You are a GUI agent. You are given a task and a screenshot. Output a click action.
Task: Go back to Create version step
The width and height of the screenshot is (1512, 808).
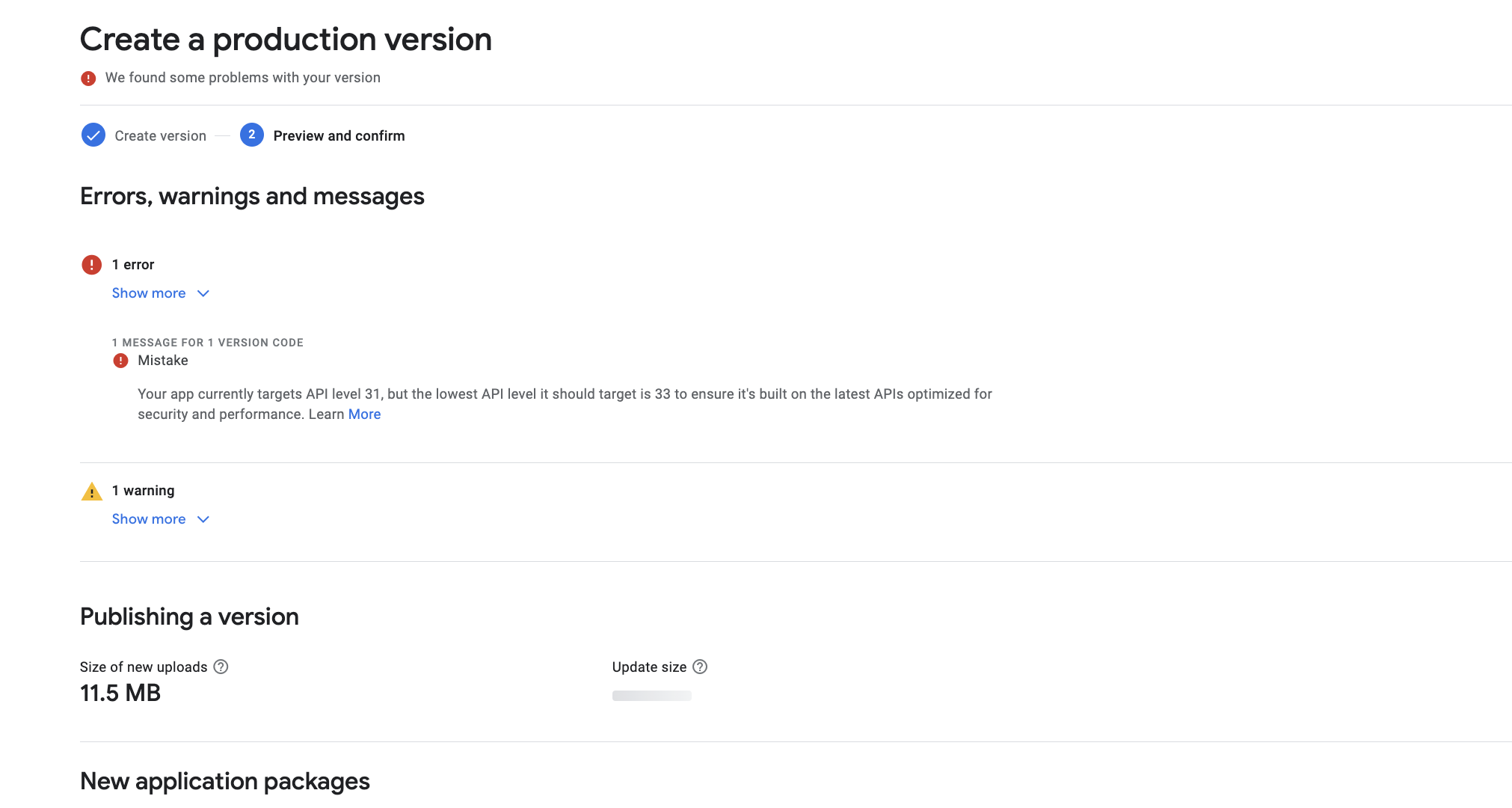pos(160,136)
